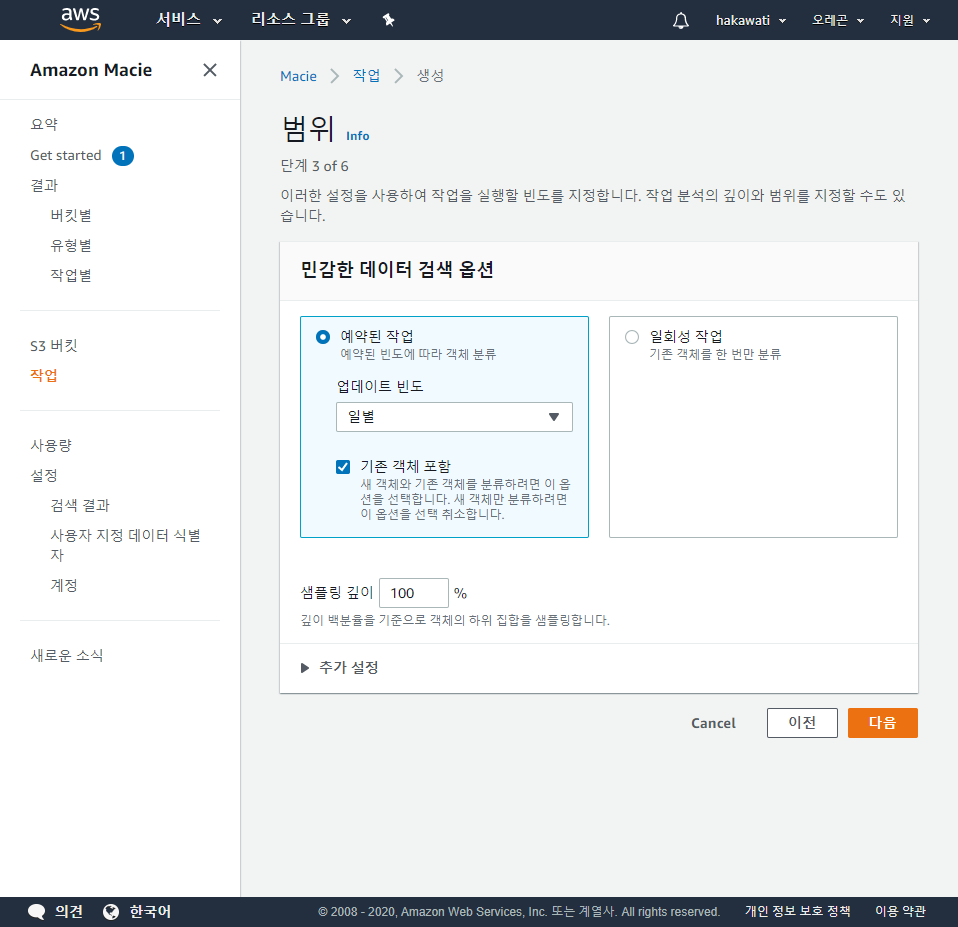
Task: Open 계정 under 설정
Action: point(64,585)
